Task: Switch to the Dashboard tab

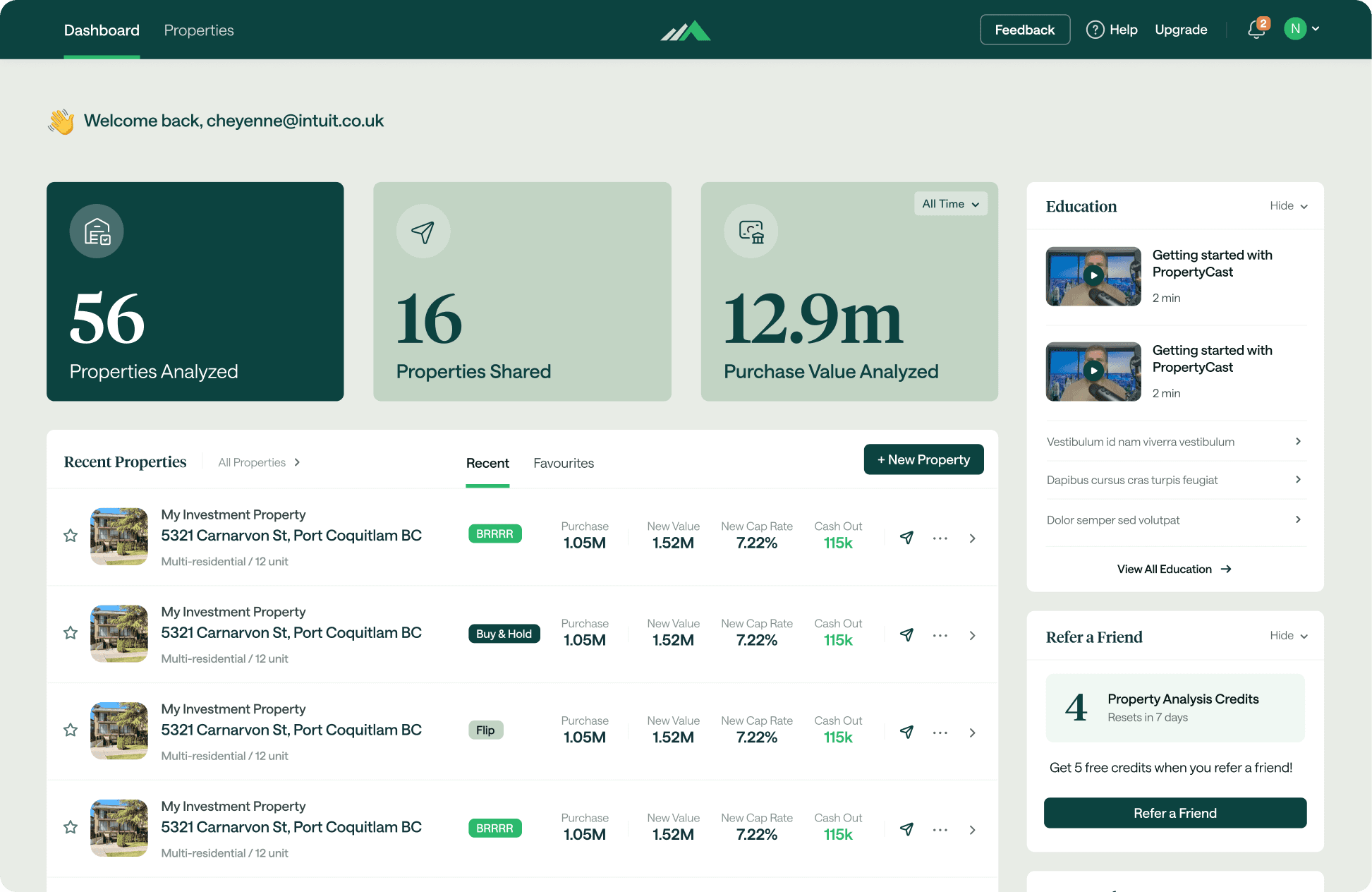Action: pyautogui.click(x=102, y=30)
